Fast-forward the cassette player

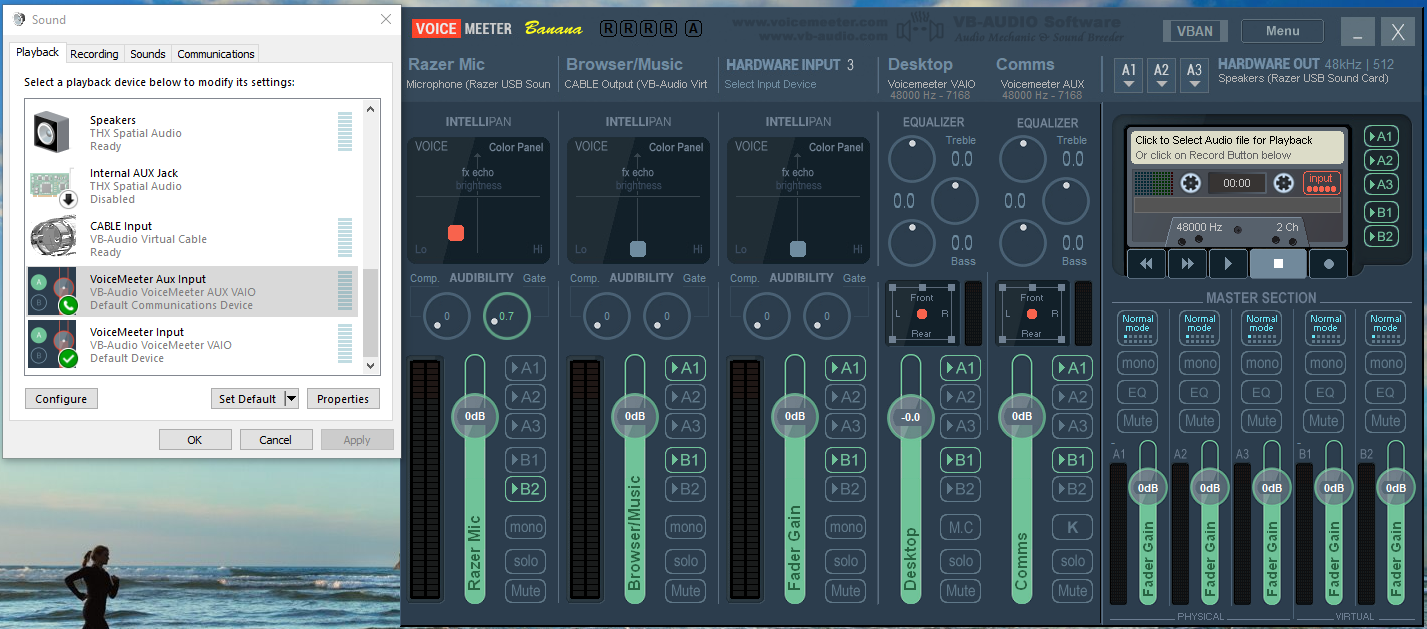[1188, 264]
